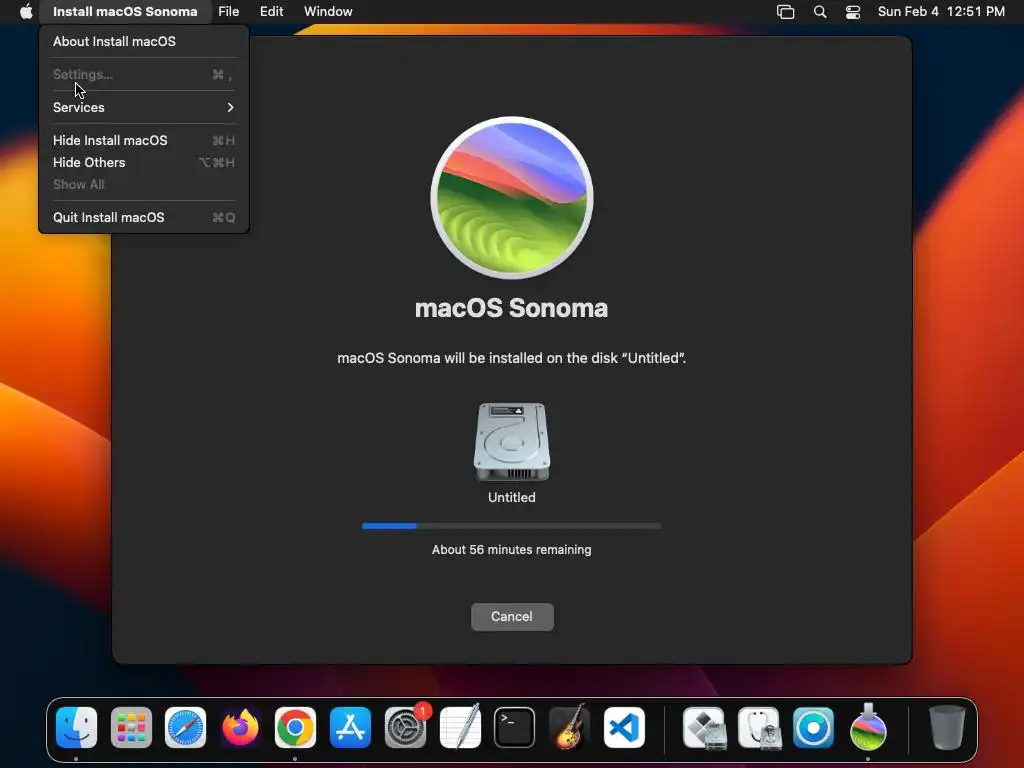The height and width of the screenshot is (768, 1024).
Task: Open Control Center in the menu bar
Action: pos(852,12)
